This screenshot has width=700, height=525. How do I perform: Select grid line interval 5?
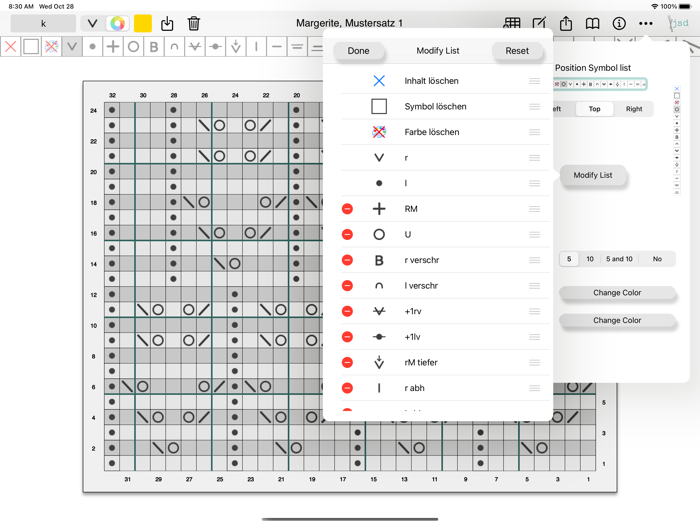pos(569,259)
